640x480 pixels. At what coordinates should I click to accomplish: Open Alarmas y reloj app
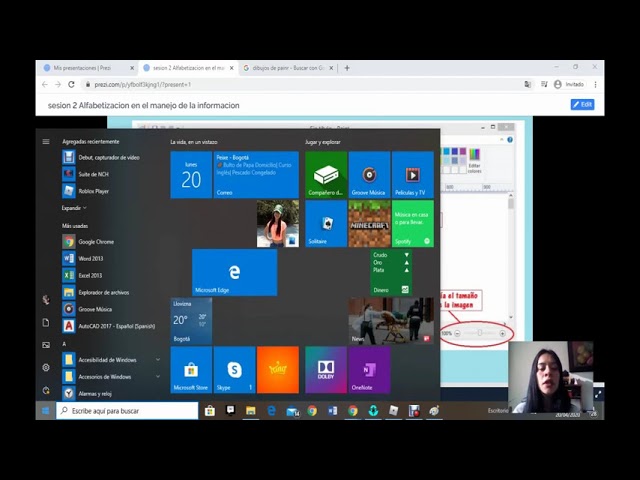87,393
